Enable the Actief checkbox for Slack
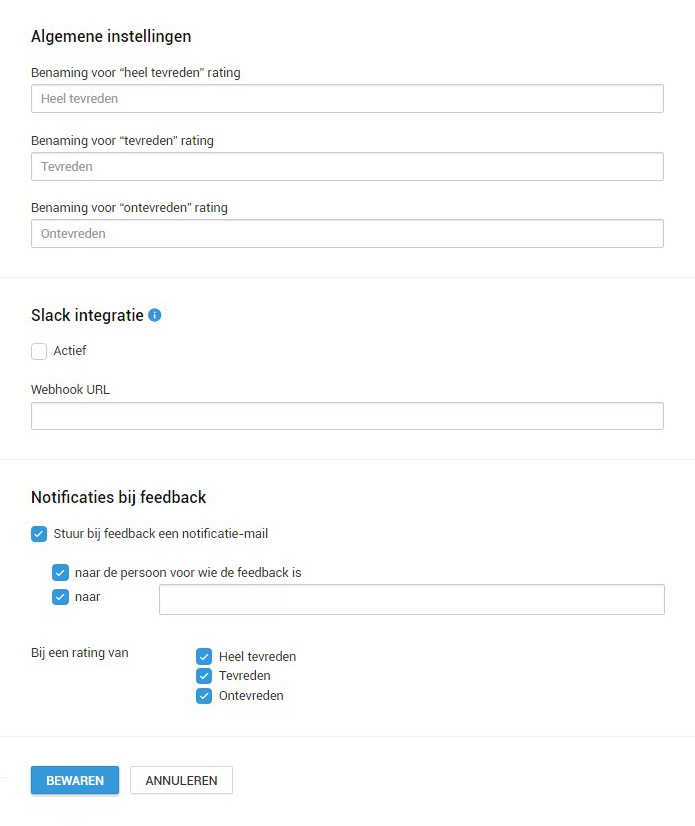This screenshot has height=826, width=695. coord(39,351)
